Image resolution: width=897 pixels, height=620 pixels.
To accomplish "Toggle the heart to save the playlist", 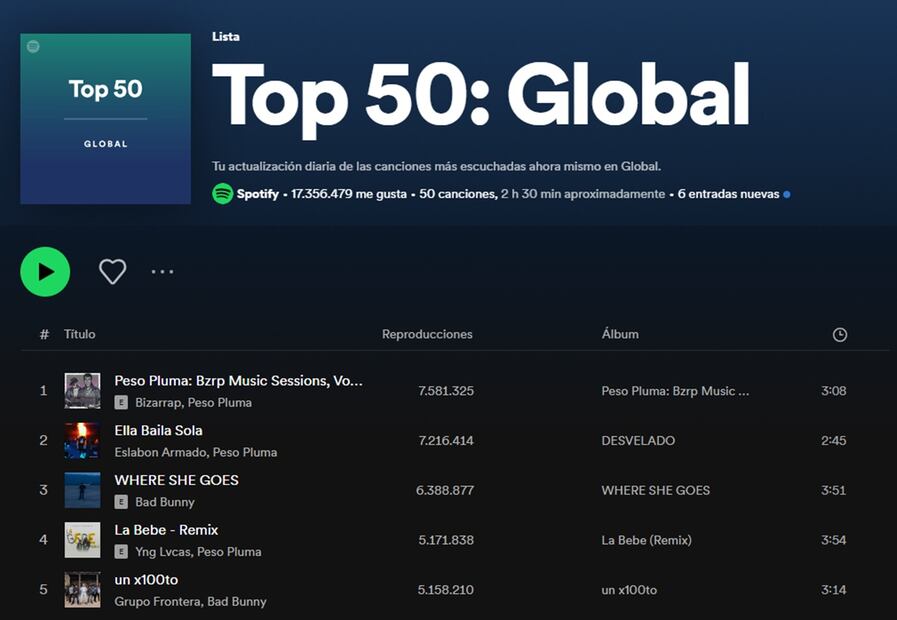I will pyautogui.click(x=112, y=271).
